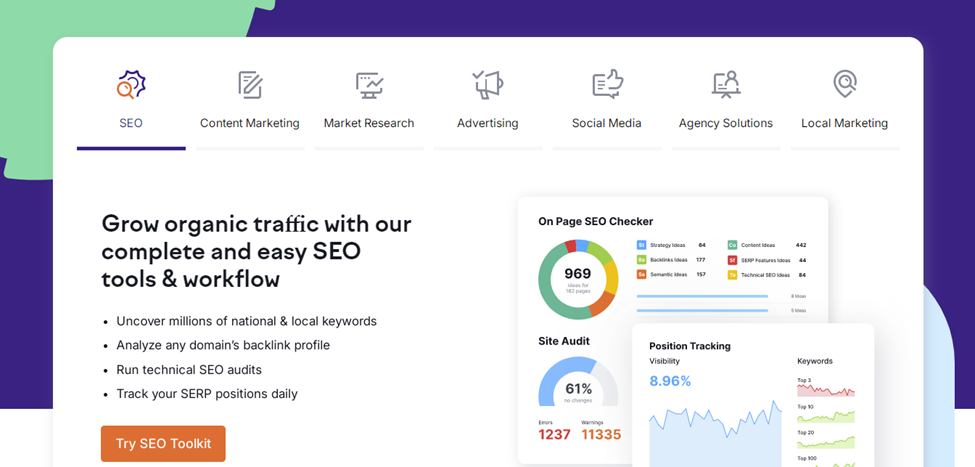The image size is (975, 467).
Task: Click the Agency Solutions presenter icon
Action: pyautogui.click(x=726, y=85)
